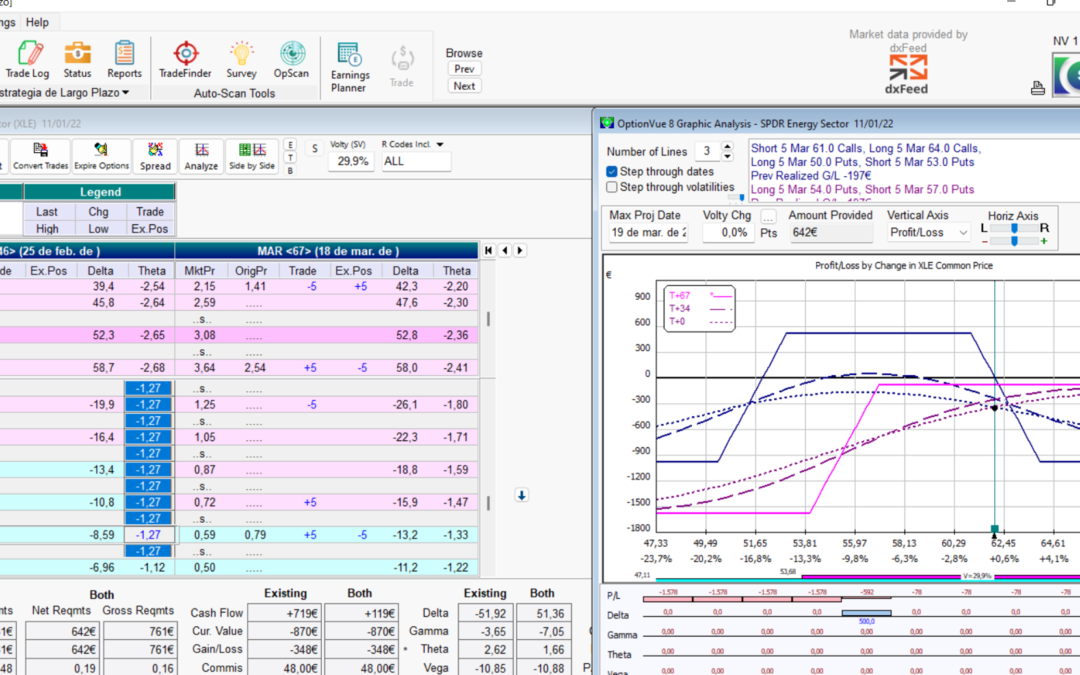Click OrigPr cell 0,79
Screen dimensions: 1080x675
[255, 535]
